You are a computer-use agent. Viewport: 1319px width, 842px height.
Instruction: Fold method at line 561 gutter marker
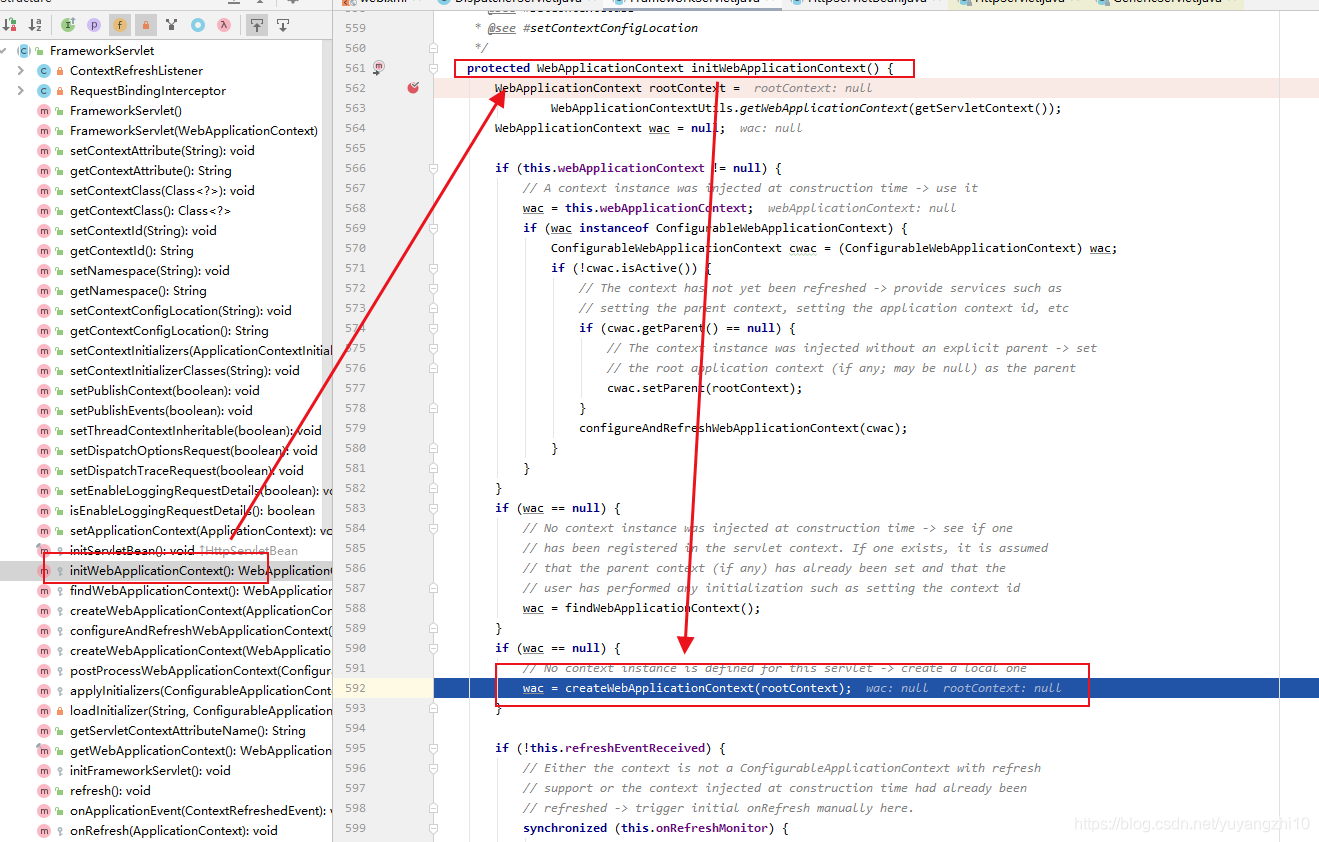pyautogui.click(x=433, y=68)
